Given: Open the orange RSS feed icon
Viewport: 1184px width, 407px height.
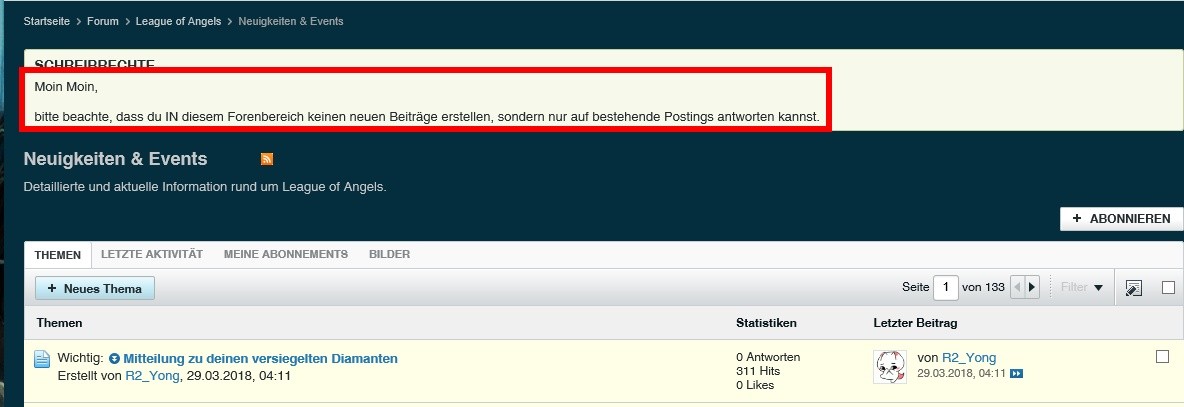Looking at the screenshot, I should click(267, 159).
